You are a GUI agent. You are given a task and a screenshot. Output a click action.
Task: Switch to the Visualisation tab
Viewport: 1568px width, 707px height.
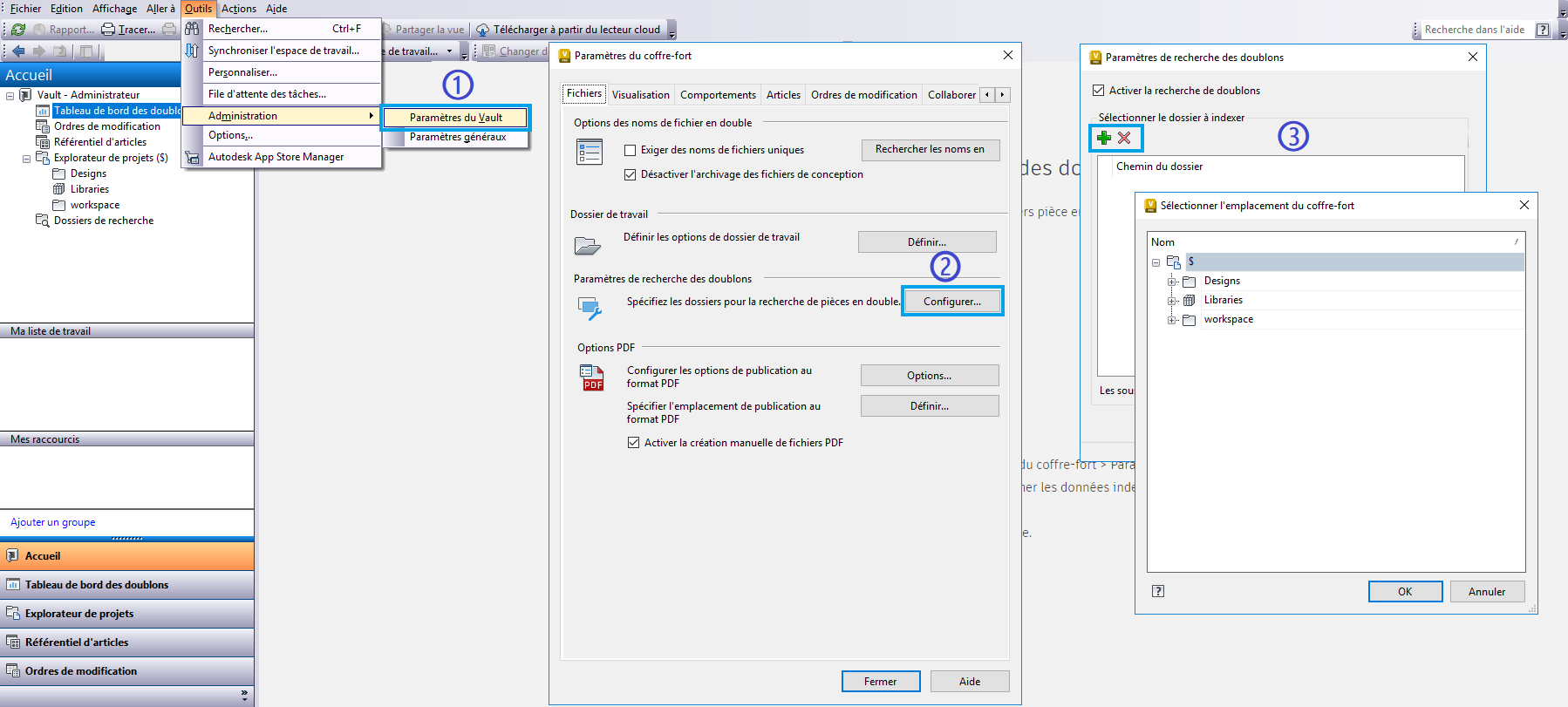pyautogui.click(x=641, y=95)
